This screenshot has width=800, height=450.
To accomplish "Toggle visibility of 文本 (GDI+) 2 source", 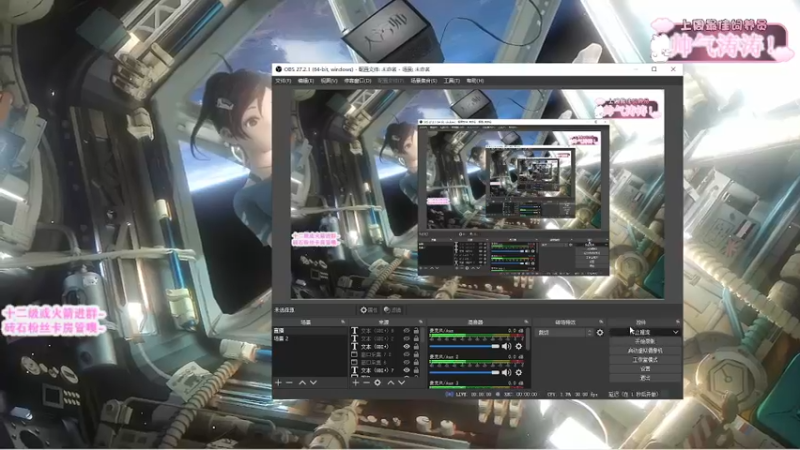I will coord(407,338).
